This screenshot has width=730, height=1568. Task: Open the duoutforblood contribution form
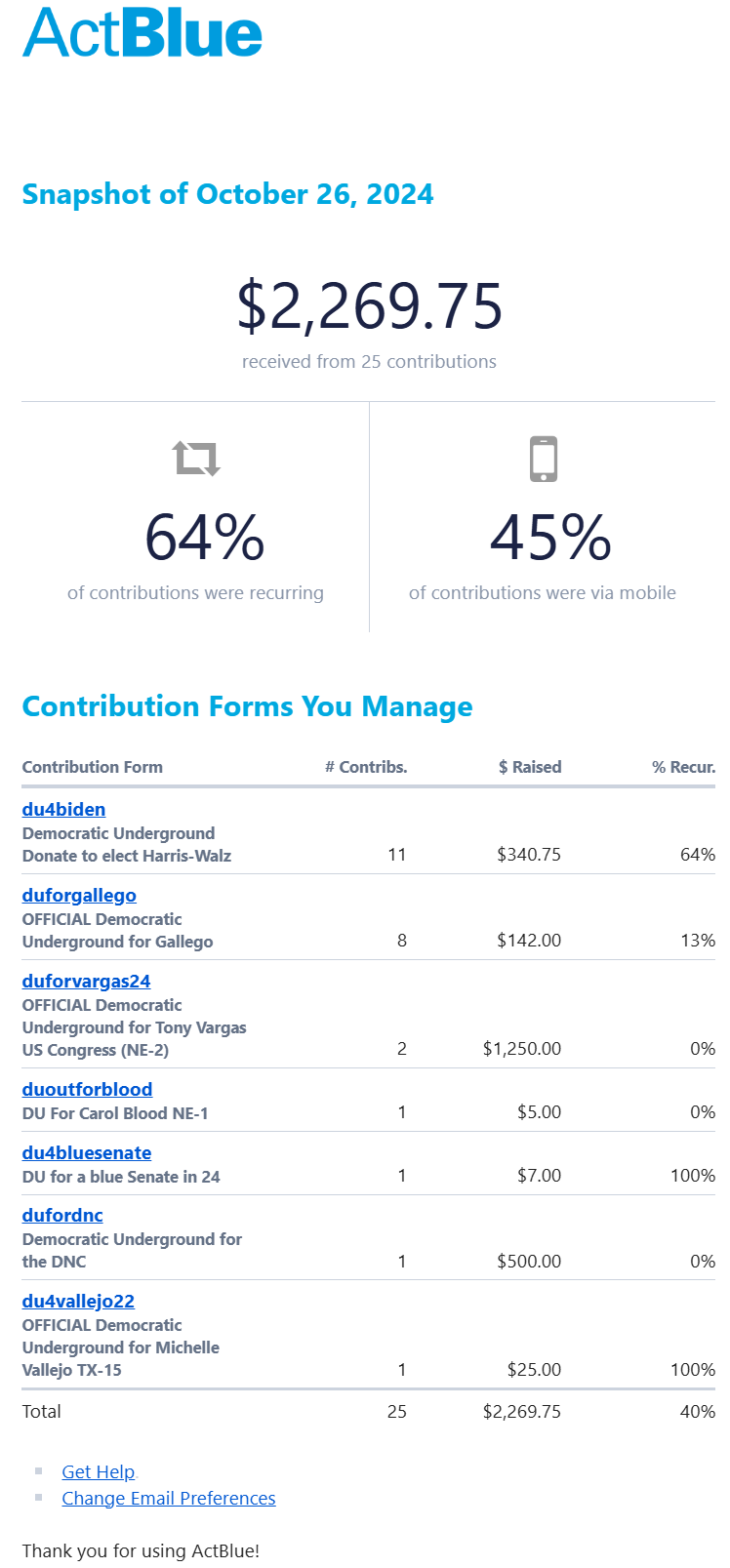(x=87, y=1089)
